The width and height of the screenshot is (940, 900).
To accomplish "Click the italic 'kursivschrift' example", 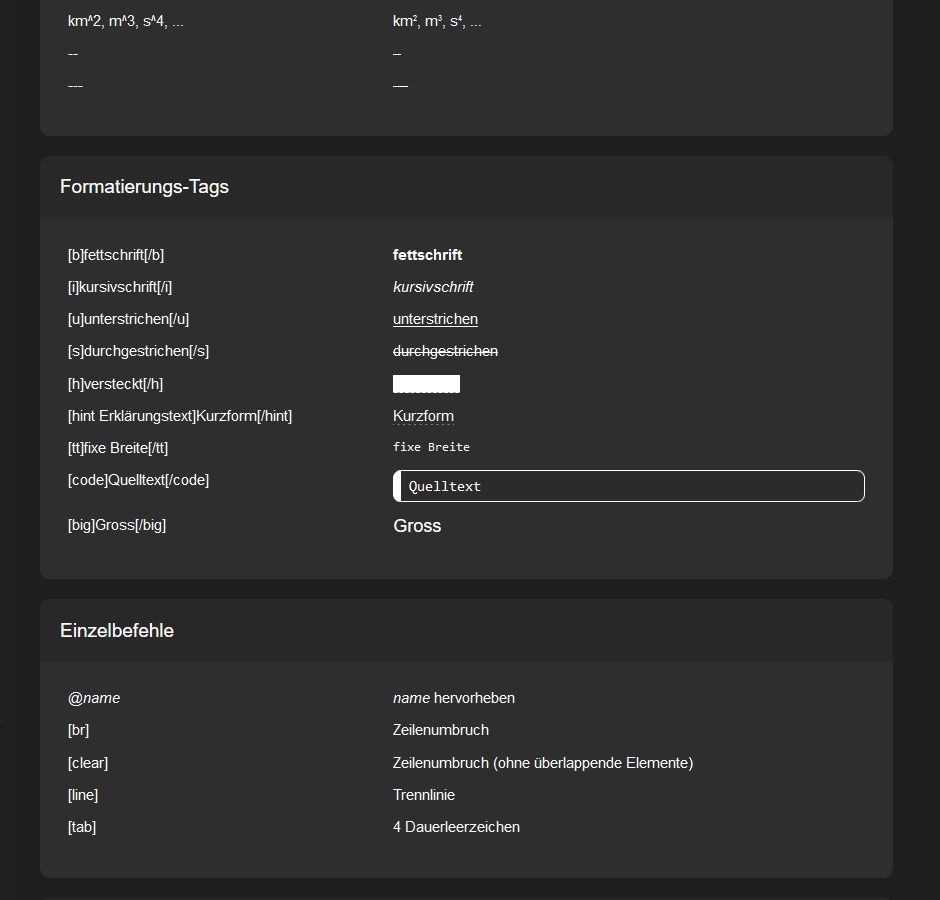I will [433, 287].
